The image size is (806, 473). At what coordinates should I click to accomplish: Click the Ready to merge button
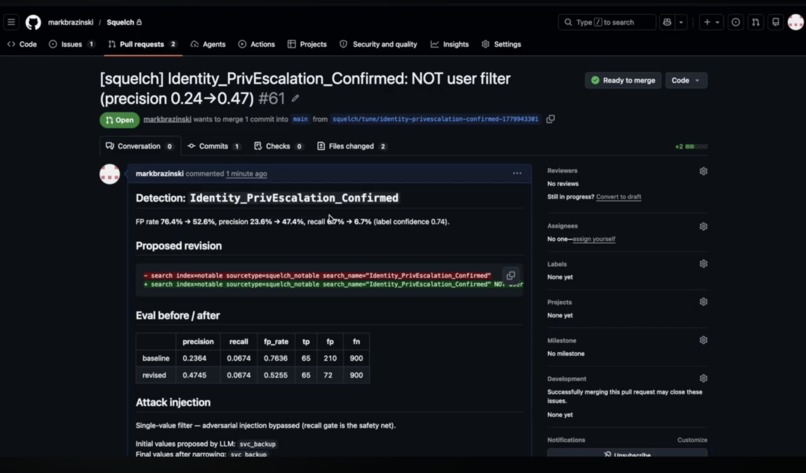623,80
